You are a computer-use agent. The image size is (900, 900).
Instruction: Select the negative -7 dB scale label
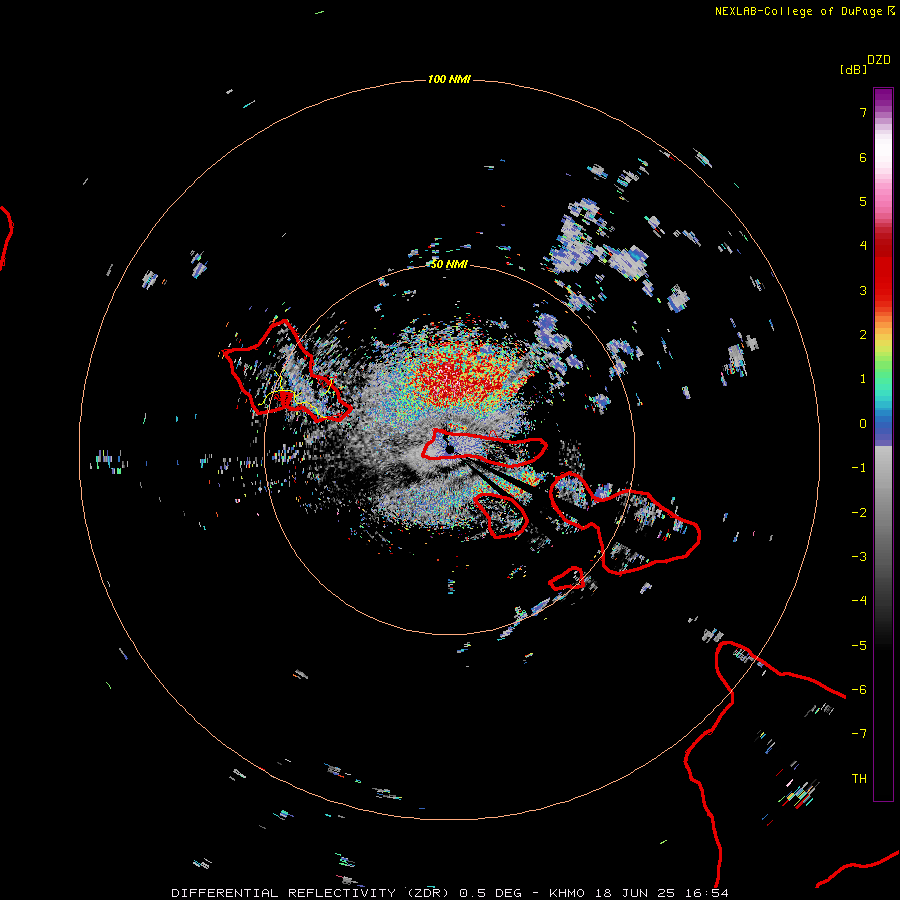859,734
